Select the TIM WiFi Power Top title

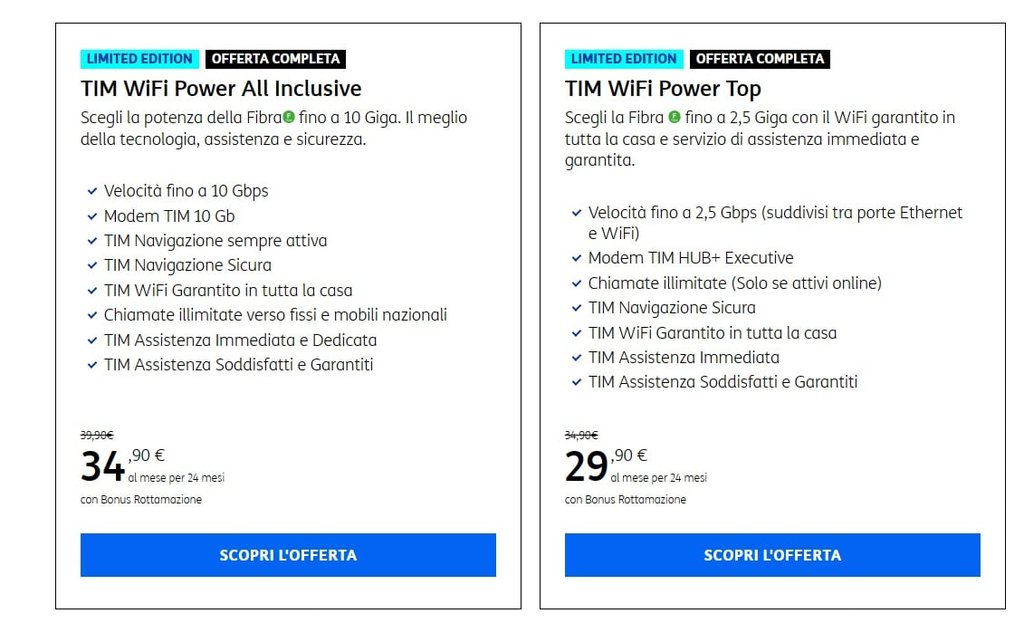point(662,88)
